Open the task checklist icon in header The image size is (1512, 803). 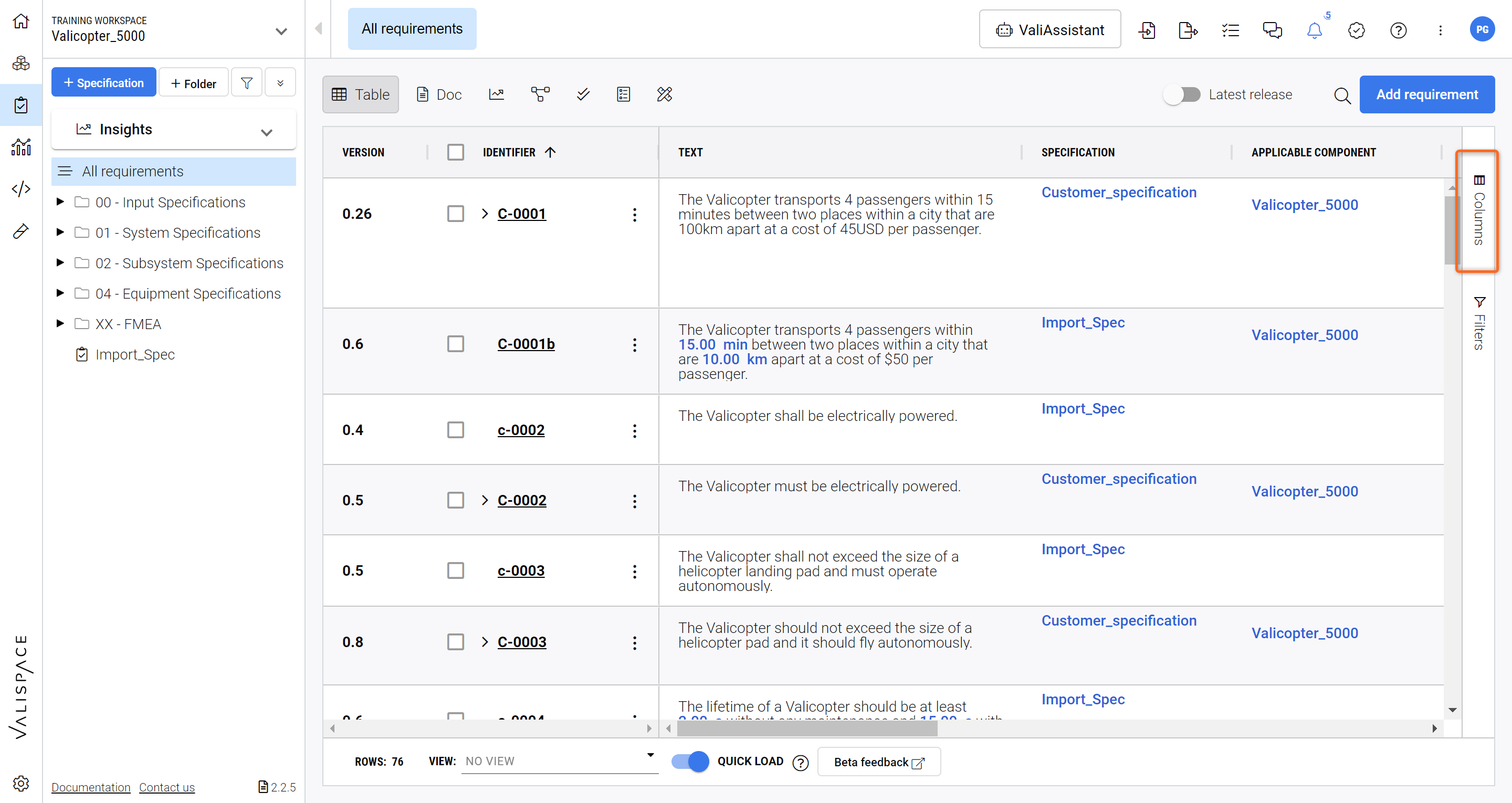pos(1230,30)
